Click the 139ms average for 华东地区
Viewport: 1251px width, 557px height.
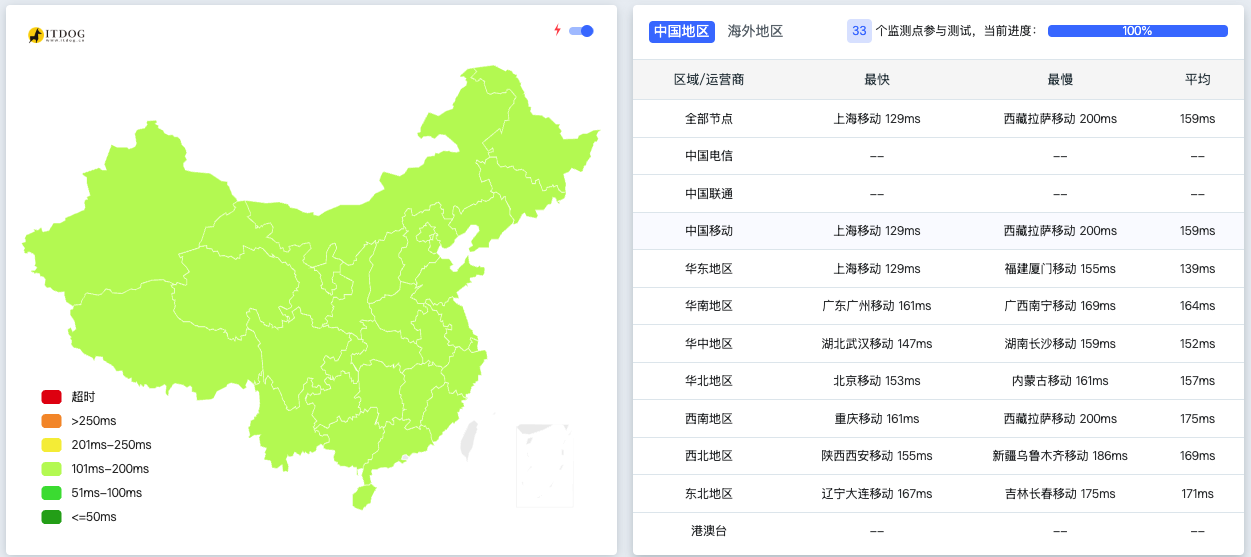click(x=1198, y=269)
